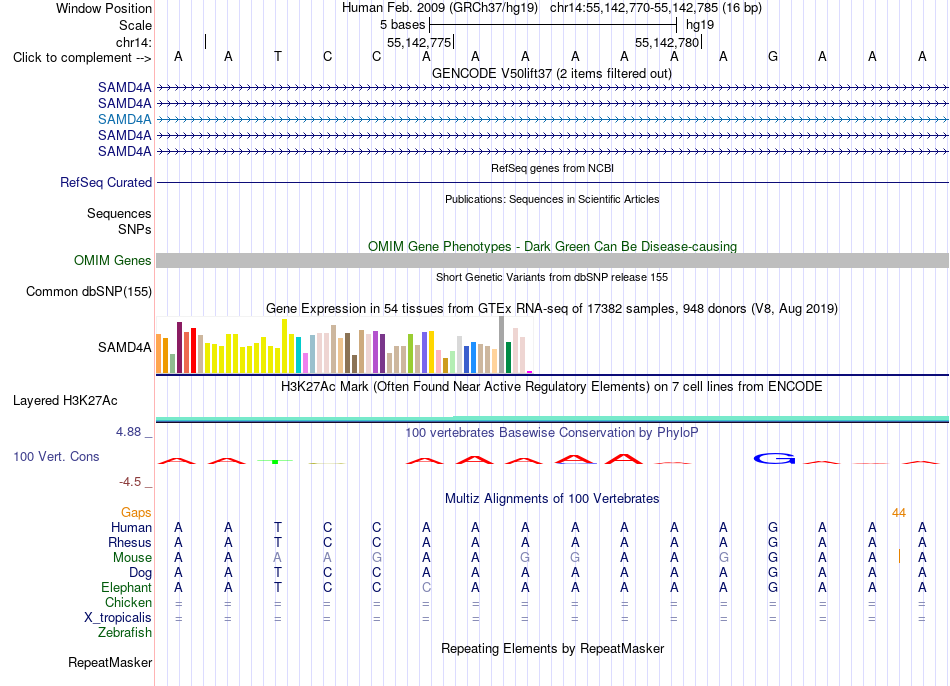Click the SNPs track label
The width and height of the screenshot is (950, 686).
click(135, 230)
